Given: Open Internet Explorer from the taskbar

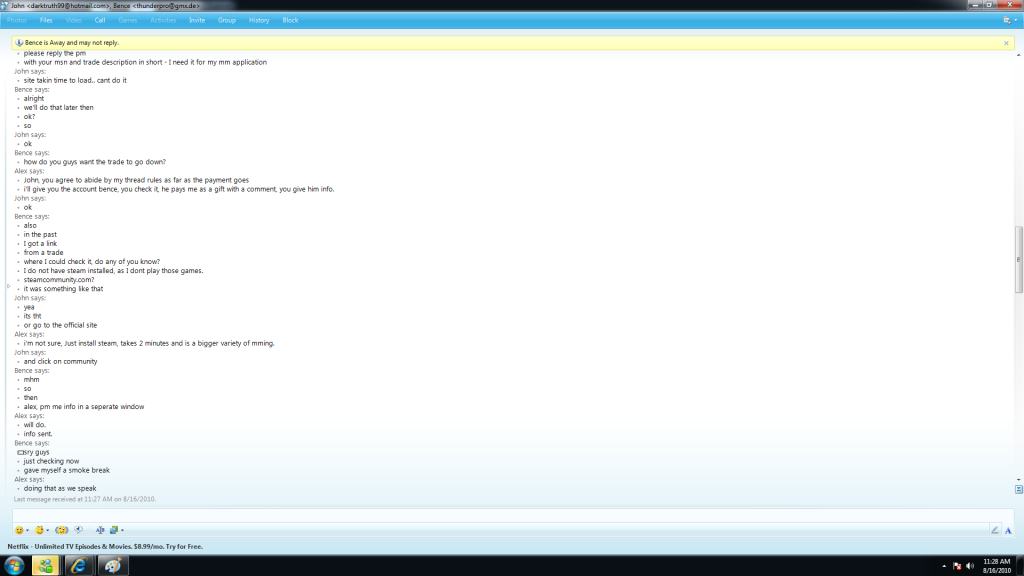Looking at the screenshot, I should tap(78, 566).
